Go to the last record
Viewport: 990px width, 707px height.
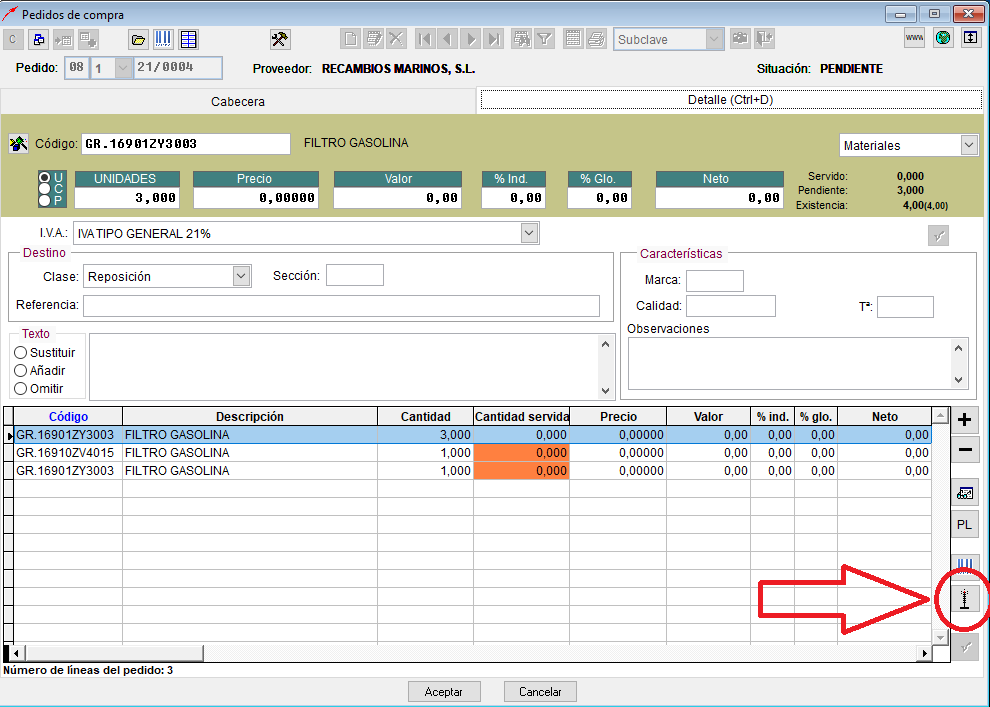click(x=494, y=40)
